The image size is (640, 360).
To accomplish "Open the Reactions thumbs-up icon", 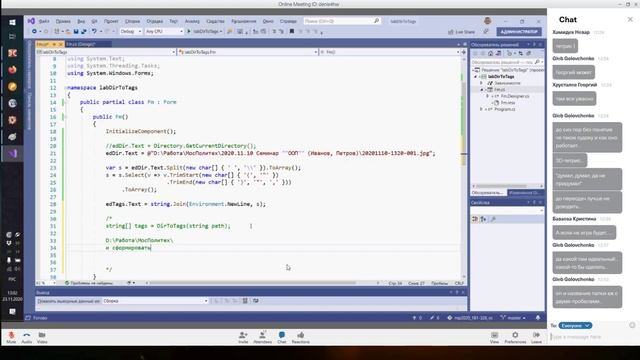I will coord(300,335).
